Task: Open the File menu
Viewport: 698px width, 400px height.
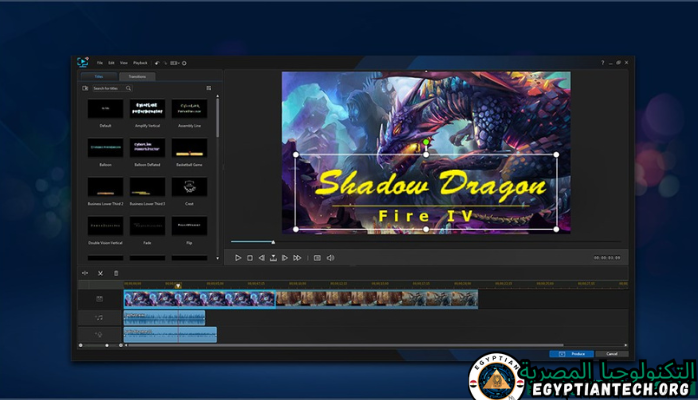Action: [x=100, y=63]
